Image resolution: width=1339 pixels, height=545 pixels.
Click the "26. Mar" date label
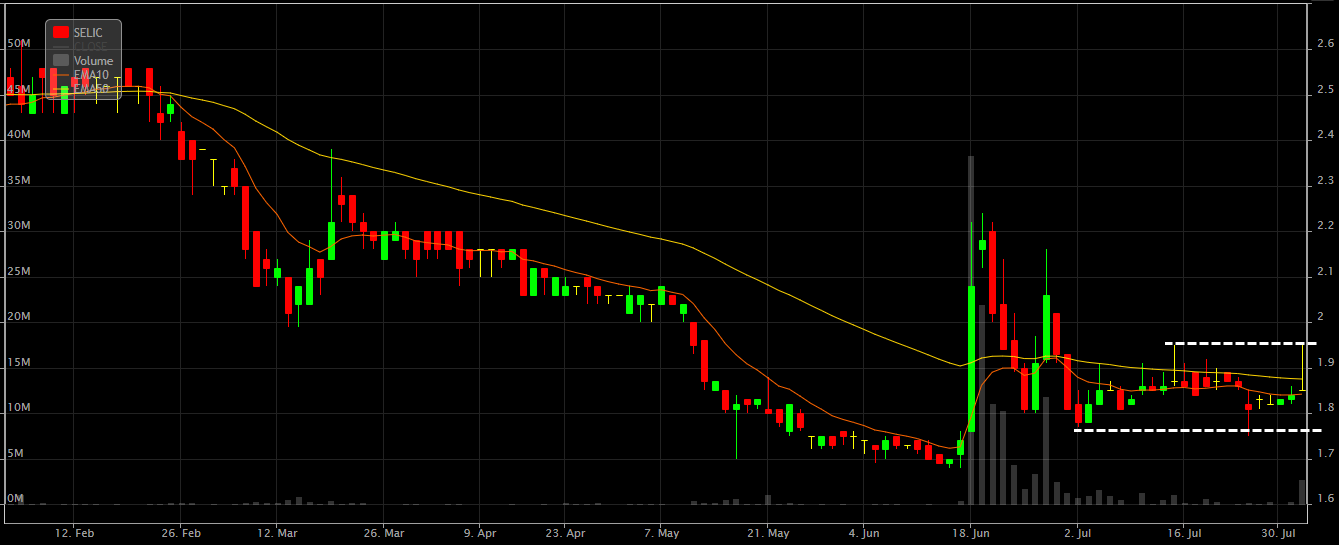(384, 533)
